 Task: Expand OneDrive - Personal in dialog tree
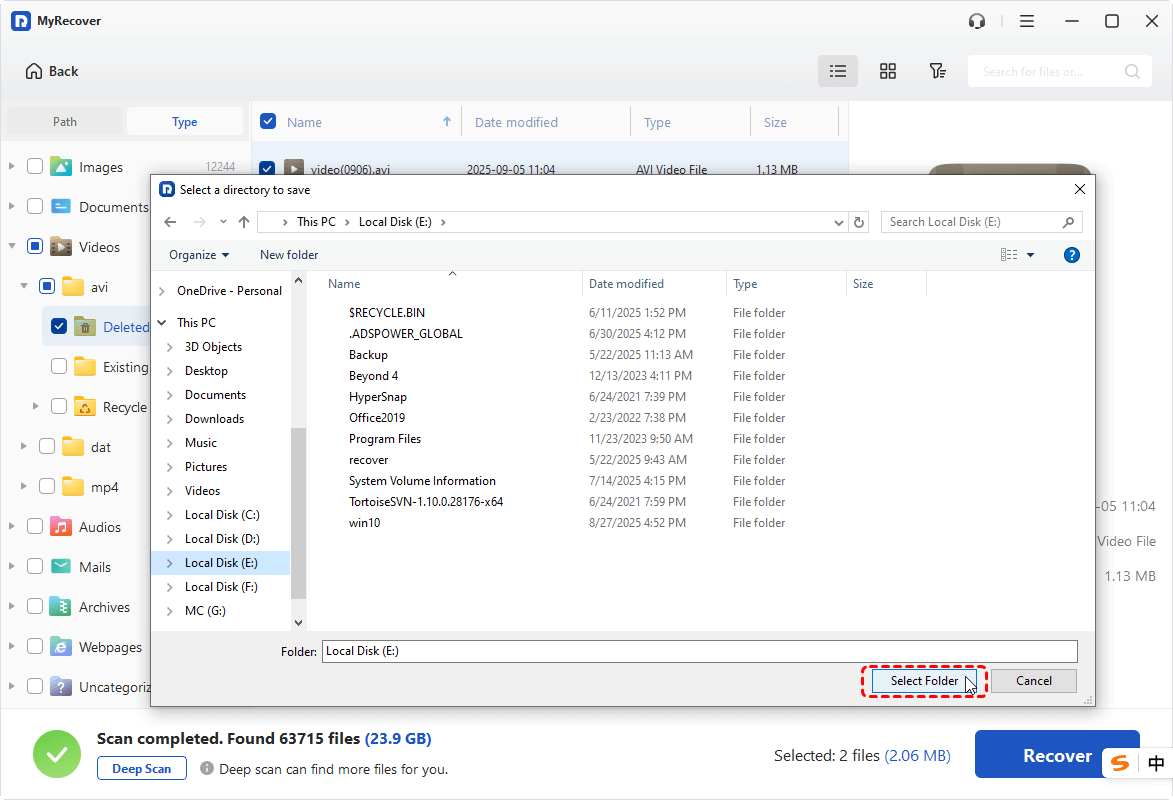(x=162, y=291)
